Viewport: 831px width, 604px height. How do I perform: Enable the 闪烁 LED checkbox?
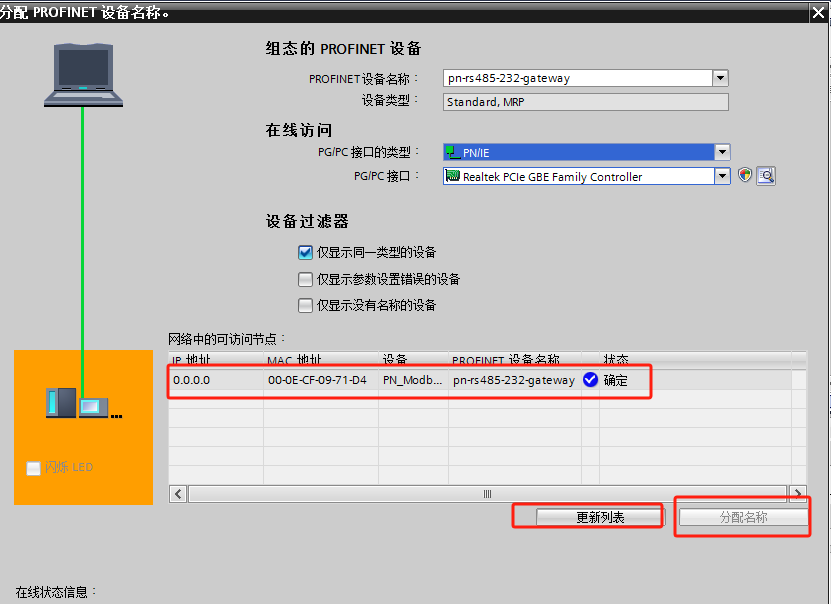[33, 468]
